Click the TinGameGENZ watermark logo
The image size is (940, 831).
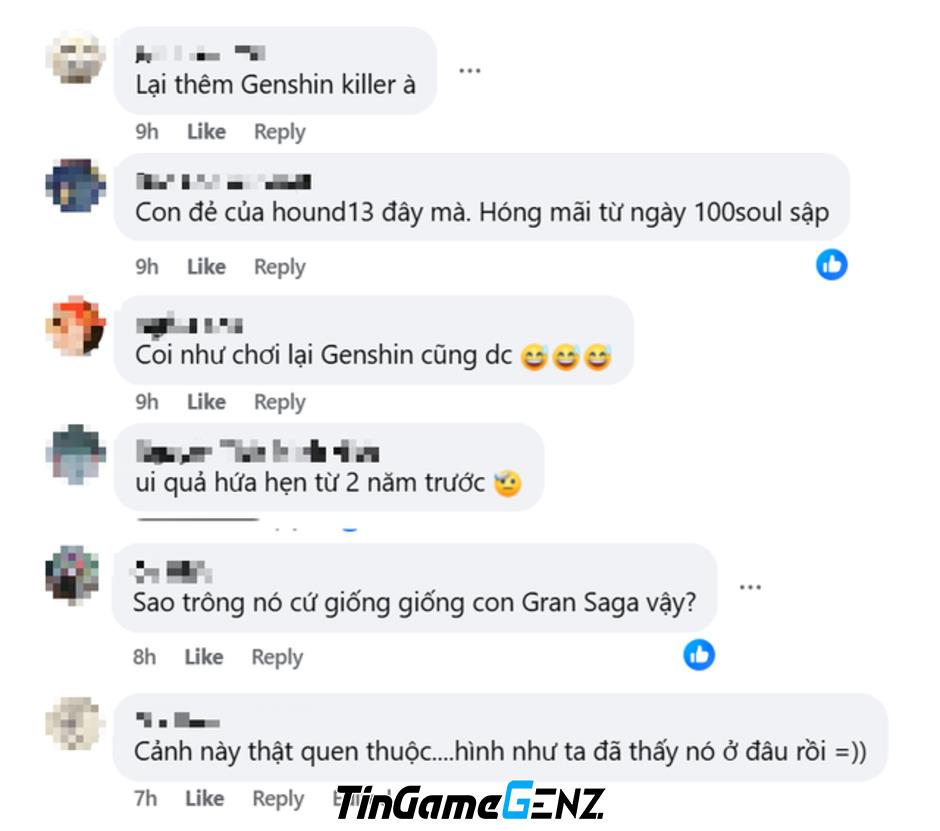point(470,801)
